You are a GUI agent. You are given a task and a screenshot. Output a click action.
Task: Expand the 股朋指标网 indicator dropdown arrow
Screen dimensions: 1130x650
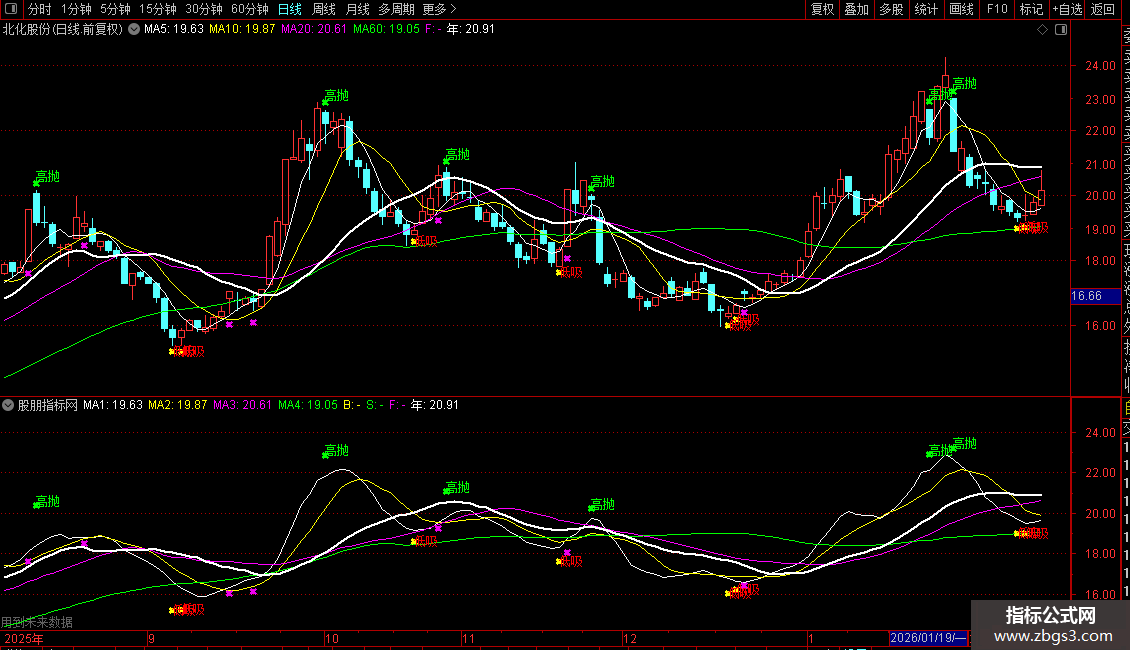coord(9,405)
